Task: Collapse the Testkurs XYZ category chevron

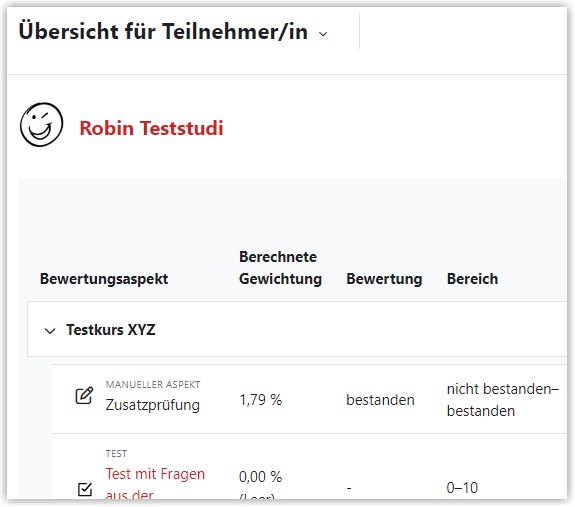Action: [x=50, y=331]
